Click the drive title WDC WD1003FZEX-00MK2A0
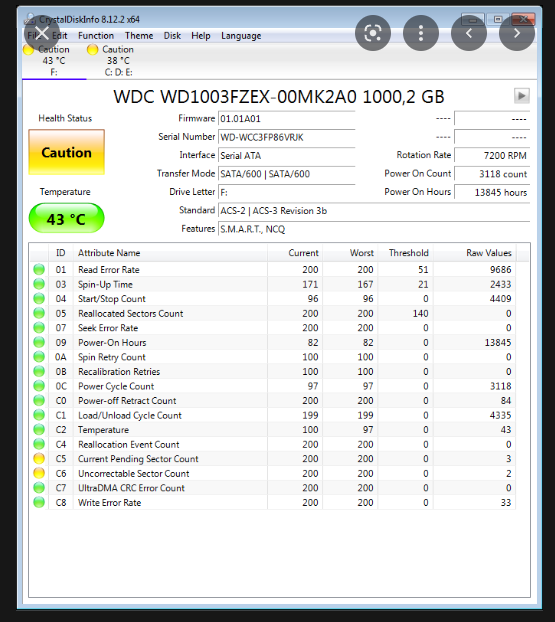This screenshot has width=555, height=622. click(x=278, y=97)
